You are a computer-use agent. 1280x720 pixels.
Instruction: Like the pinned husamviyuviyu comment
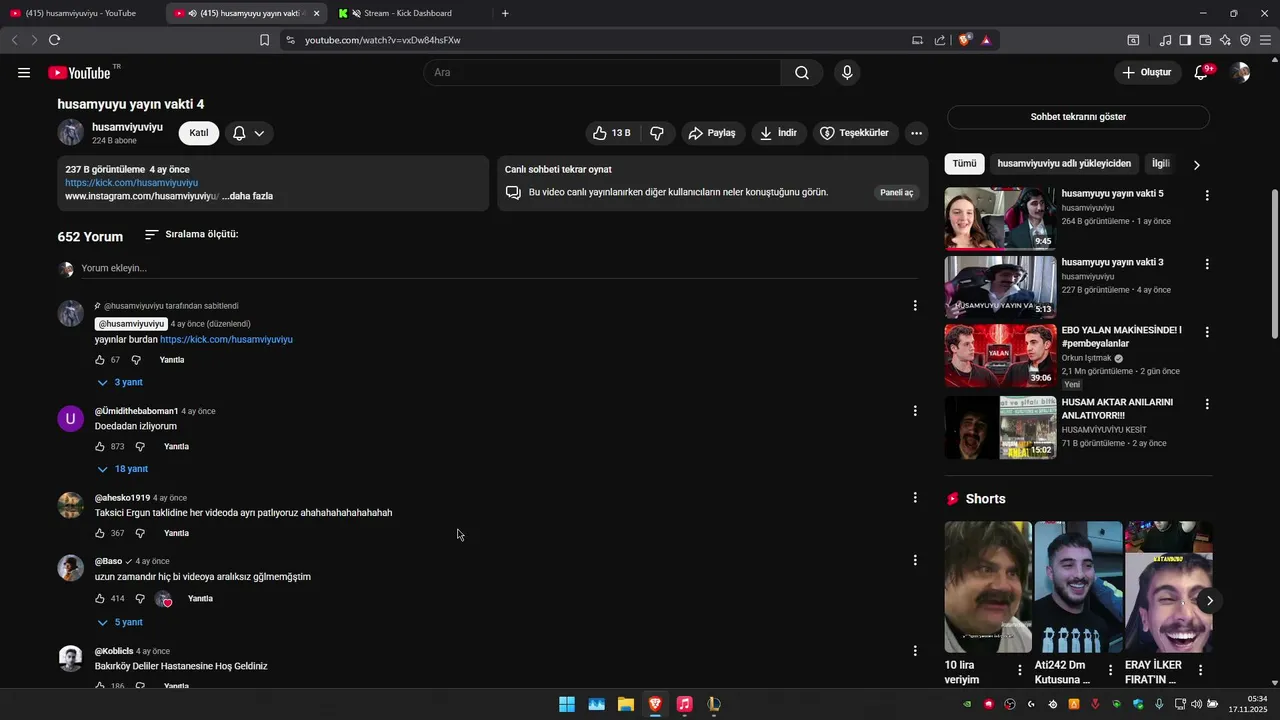[x=100, y=360]
